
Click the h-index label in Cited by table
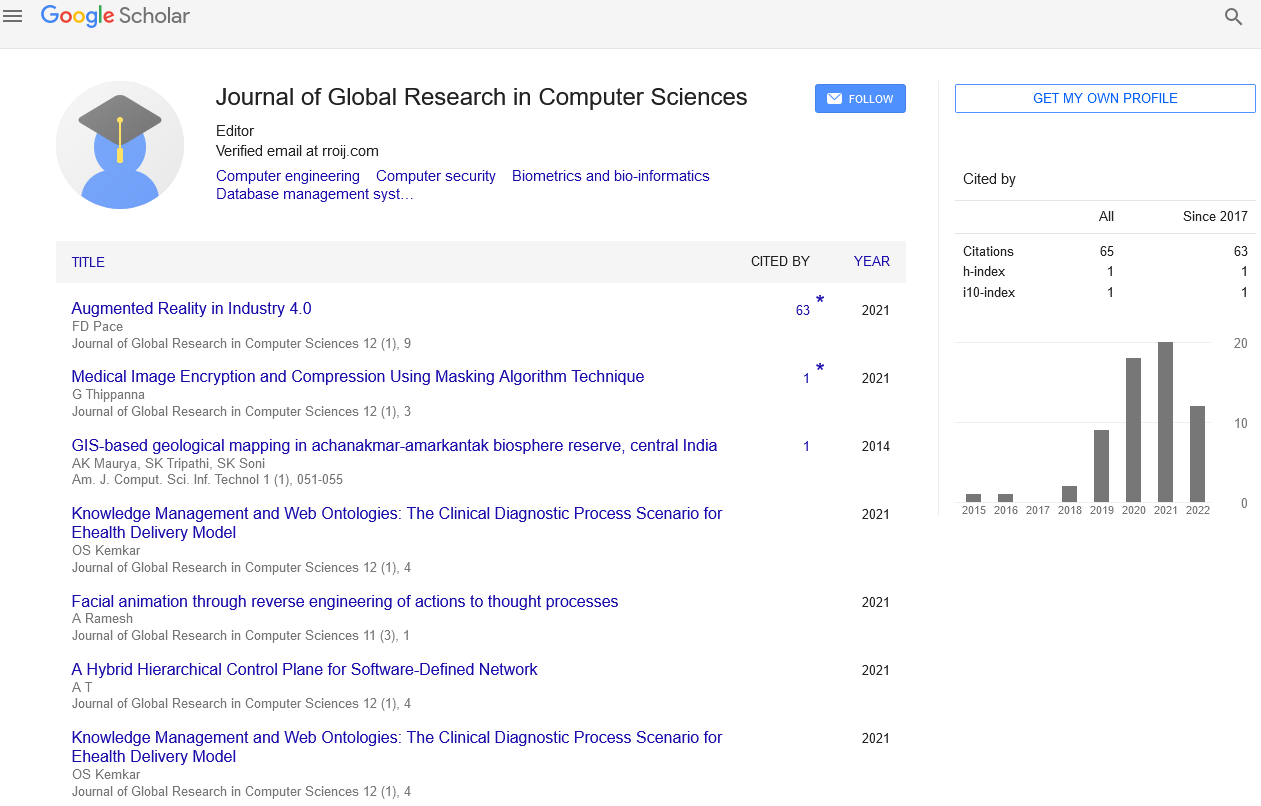click(984, 272)
